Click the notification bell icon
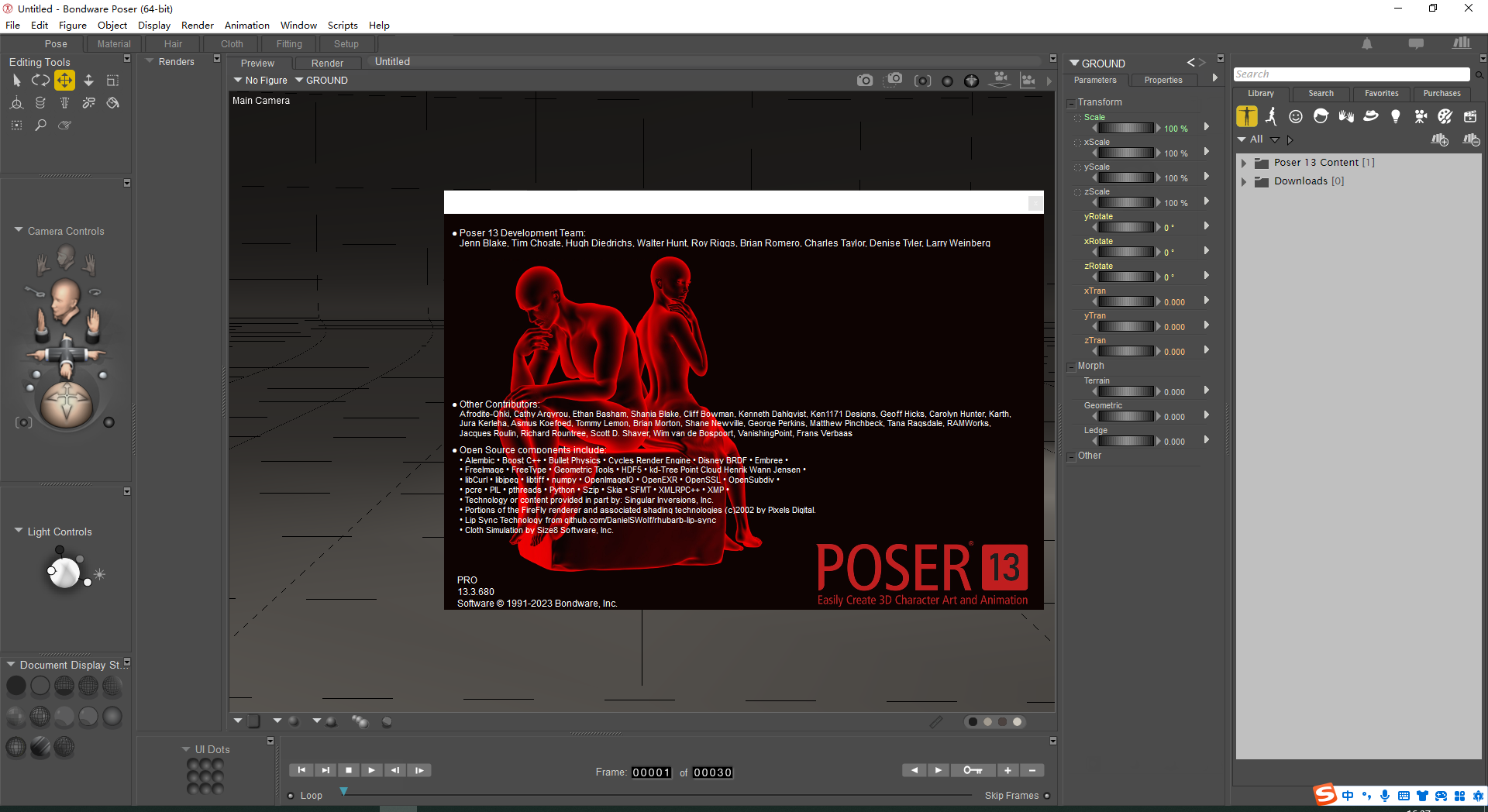The image size is (1488, 812). click(1367, 44)
